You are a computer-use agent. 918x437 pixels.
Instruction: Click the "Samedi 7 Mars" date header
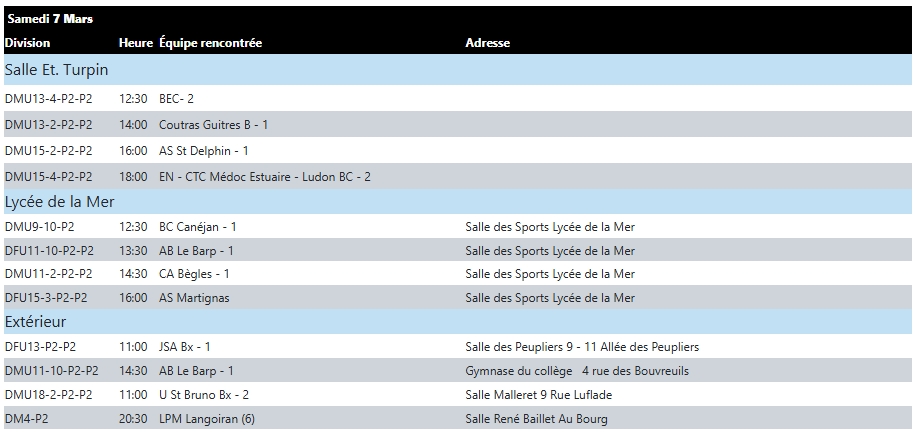[49, 18]
